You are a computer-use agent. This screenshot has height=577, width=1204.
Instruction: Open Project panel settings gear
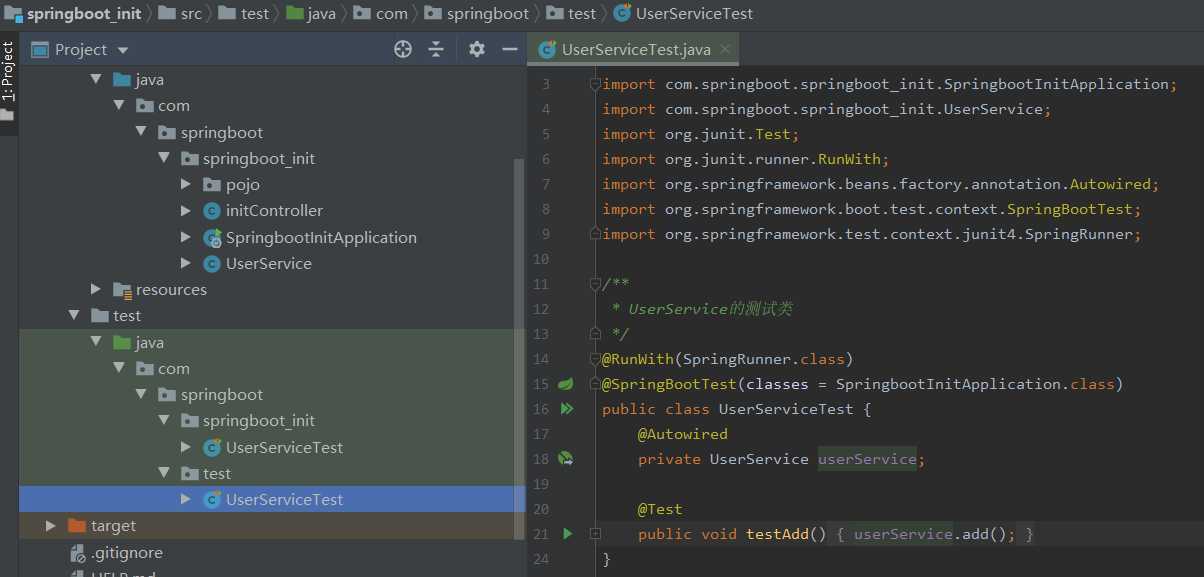click(477, 49)
